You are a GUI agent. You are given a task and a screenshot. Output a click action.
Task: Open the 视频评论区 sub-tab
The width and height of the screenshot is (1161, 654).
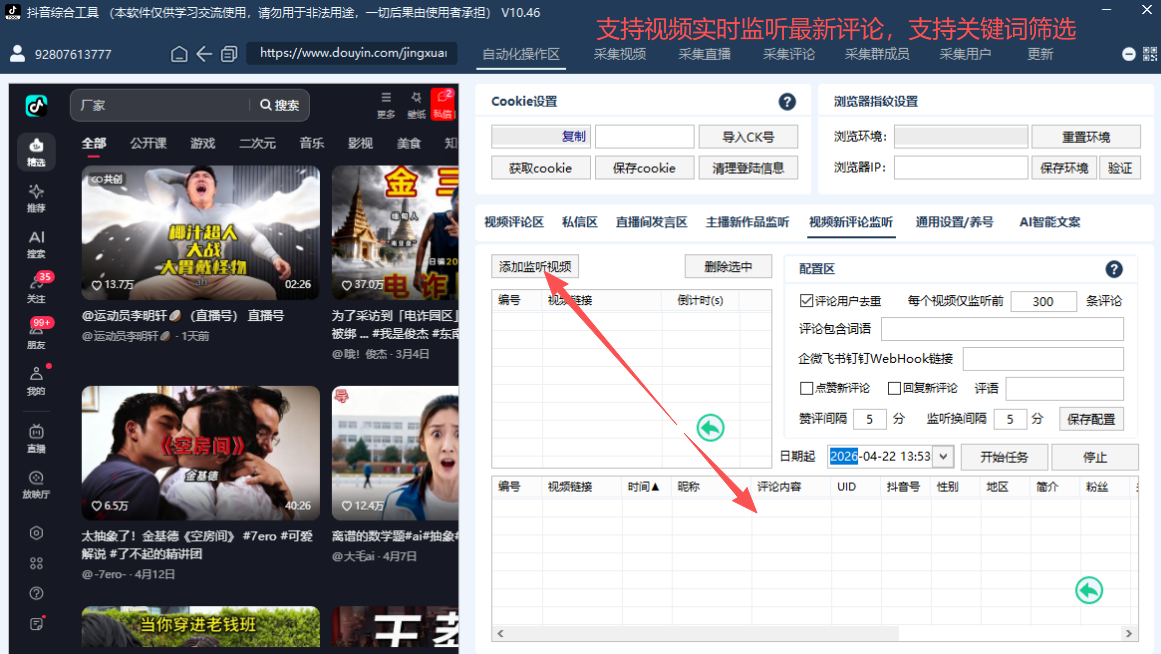(514, 222)
